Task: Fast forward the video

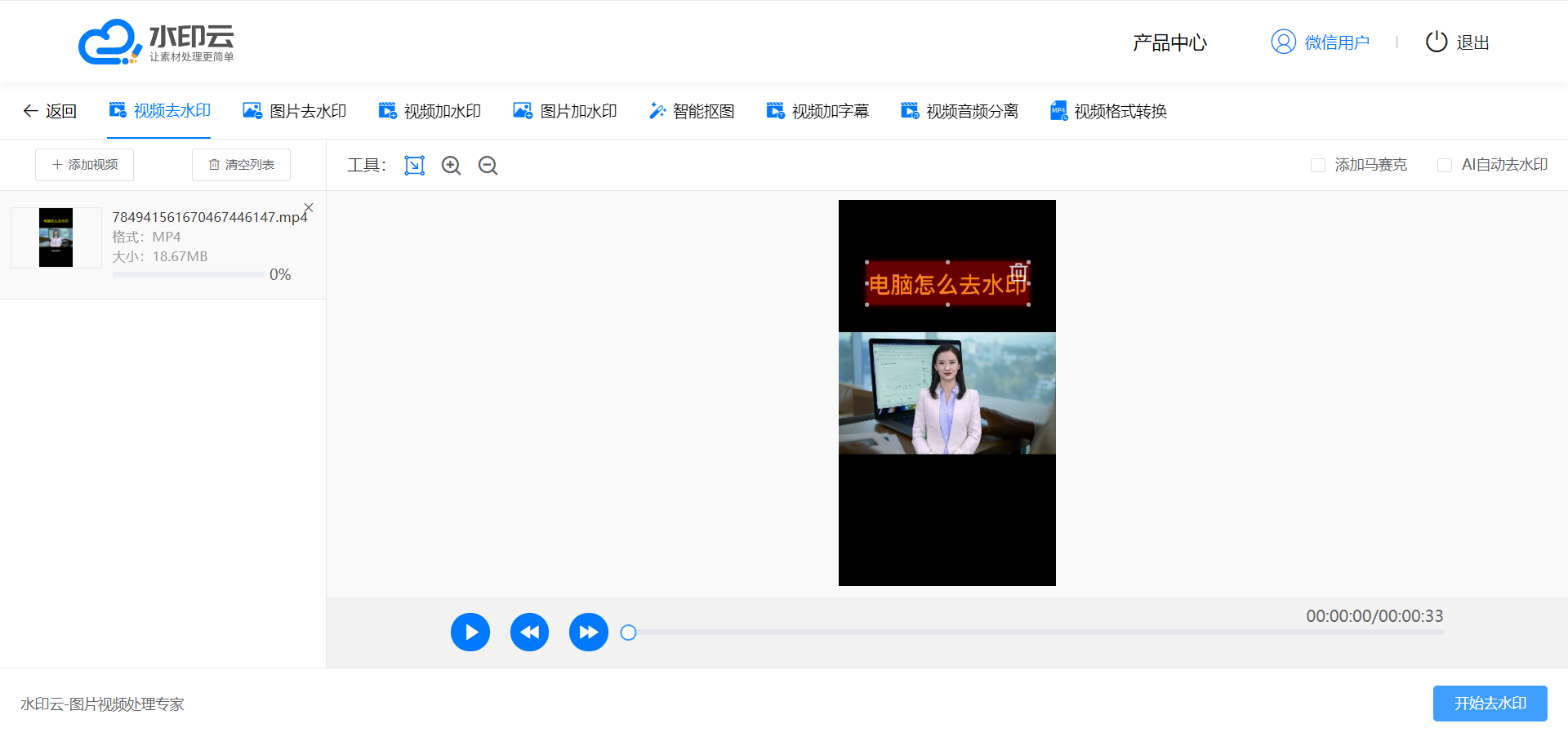Action: click(x=589, y=633)
